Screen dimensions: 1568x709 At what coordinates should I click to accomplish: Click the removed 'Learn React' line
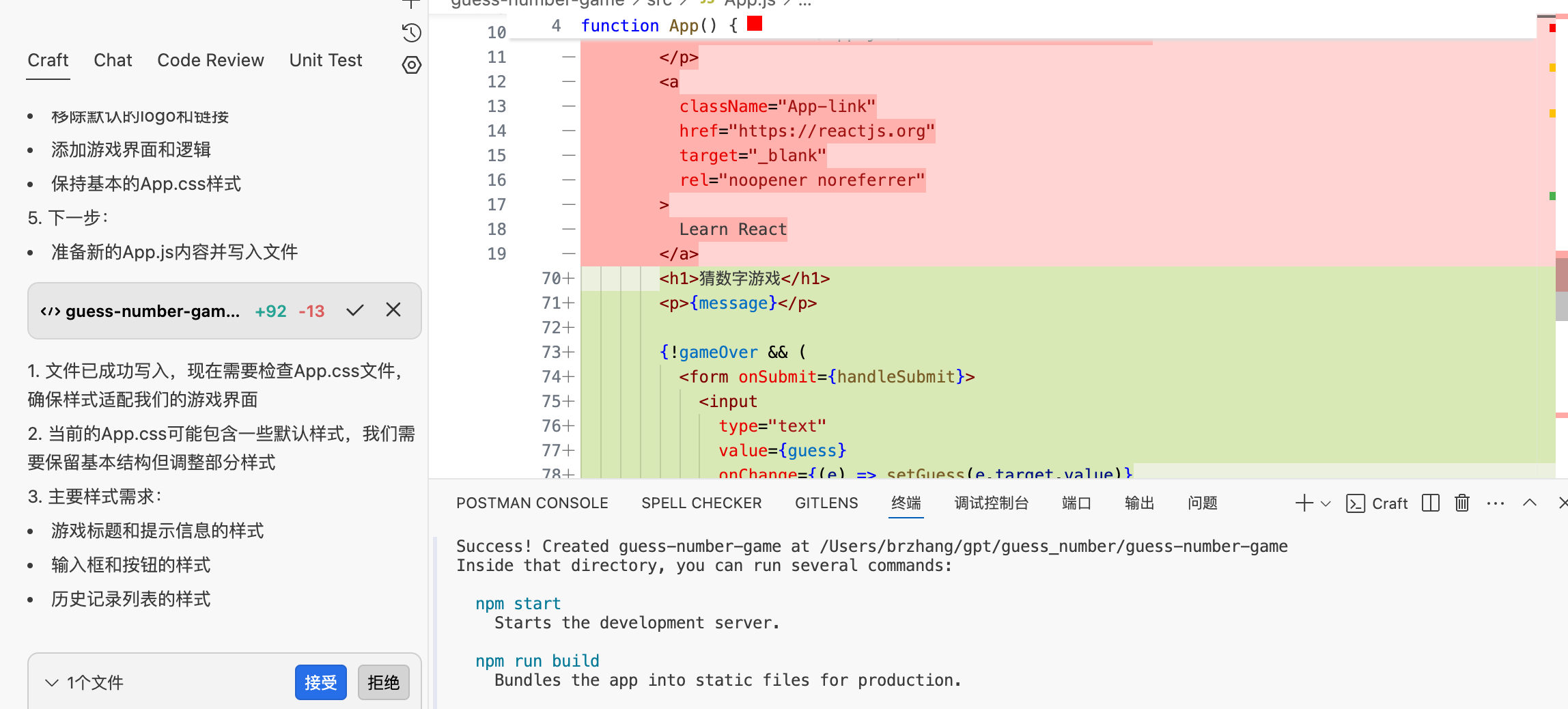tap(733, 229)
